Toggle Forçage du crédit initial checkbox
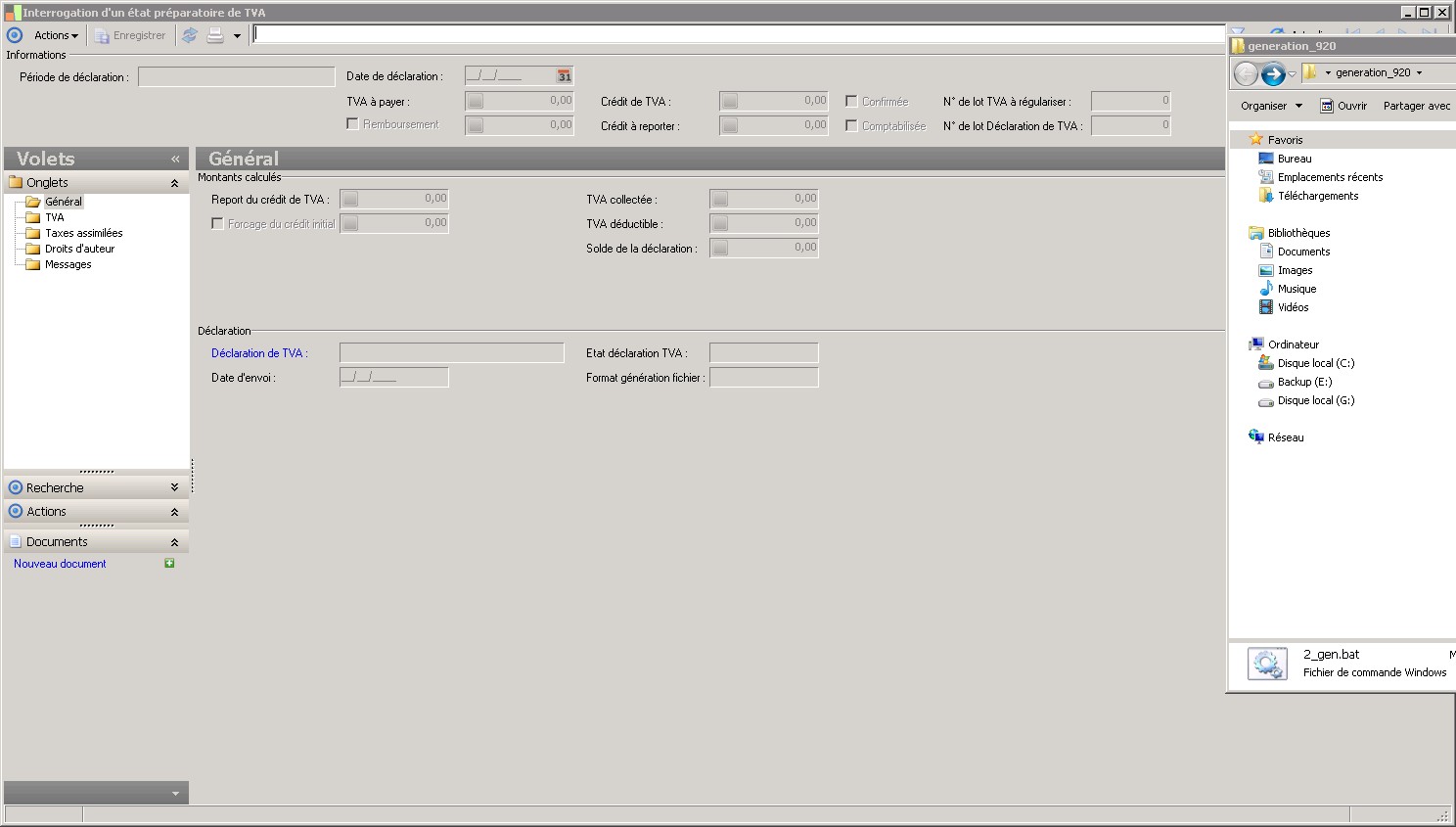The image size is (1456, 827). (x=217, y=223)
